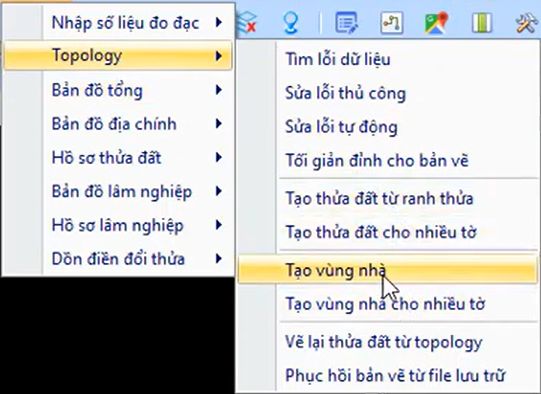541x394 pixels.
Task: Expand arrow beside Bản đồ tổng
Action: [219, 90]
